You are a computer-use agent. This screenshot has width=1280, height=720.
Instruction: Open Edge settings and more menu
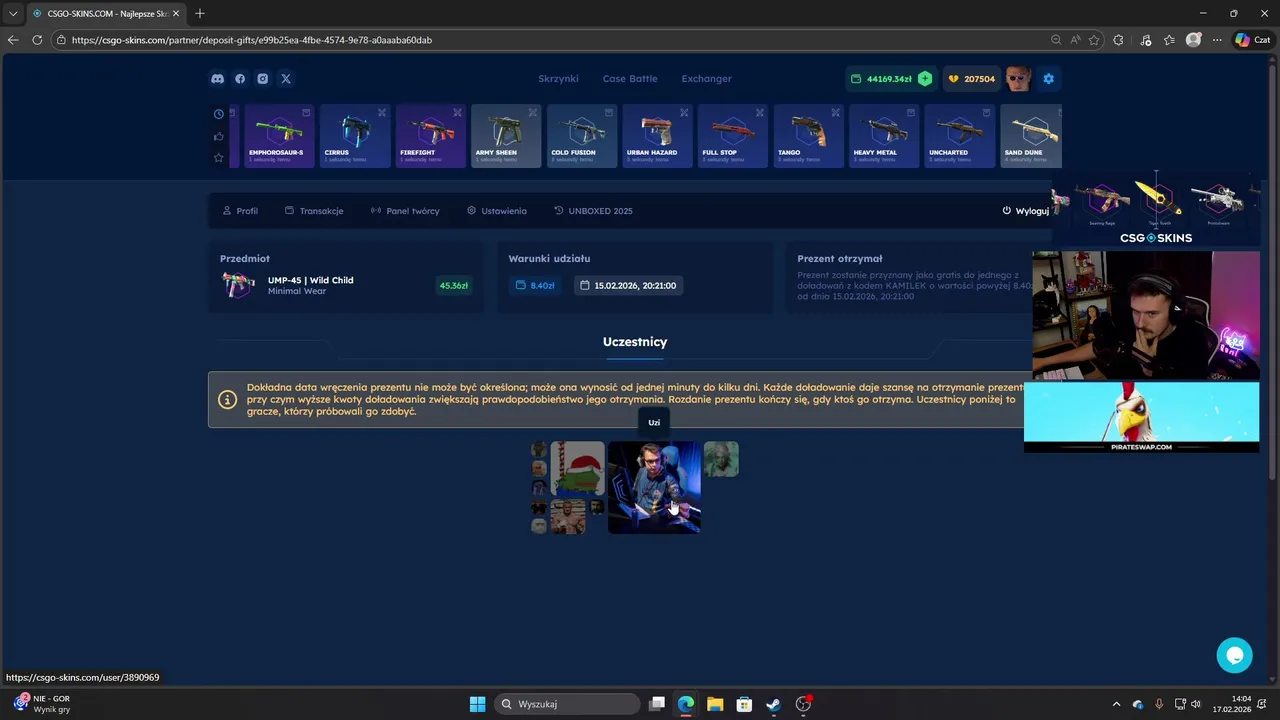1217,40
